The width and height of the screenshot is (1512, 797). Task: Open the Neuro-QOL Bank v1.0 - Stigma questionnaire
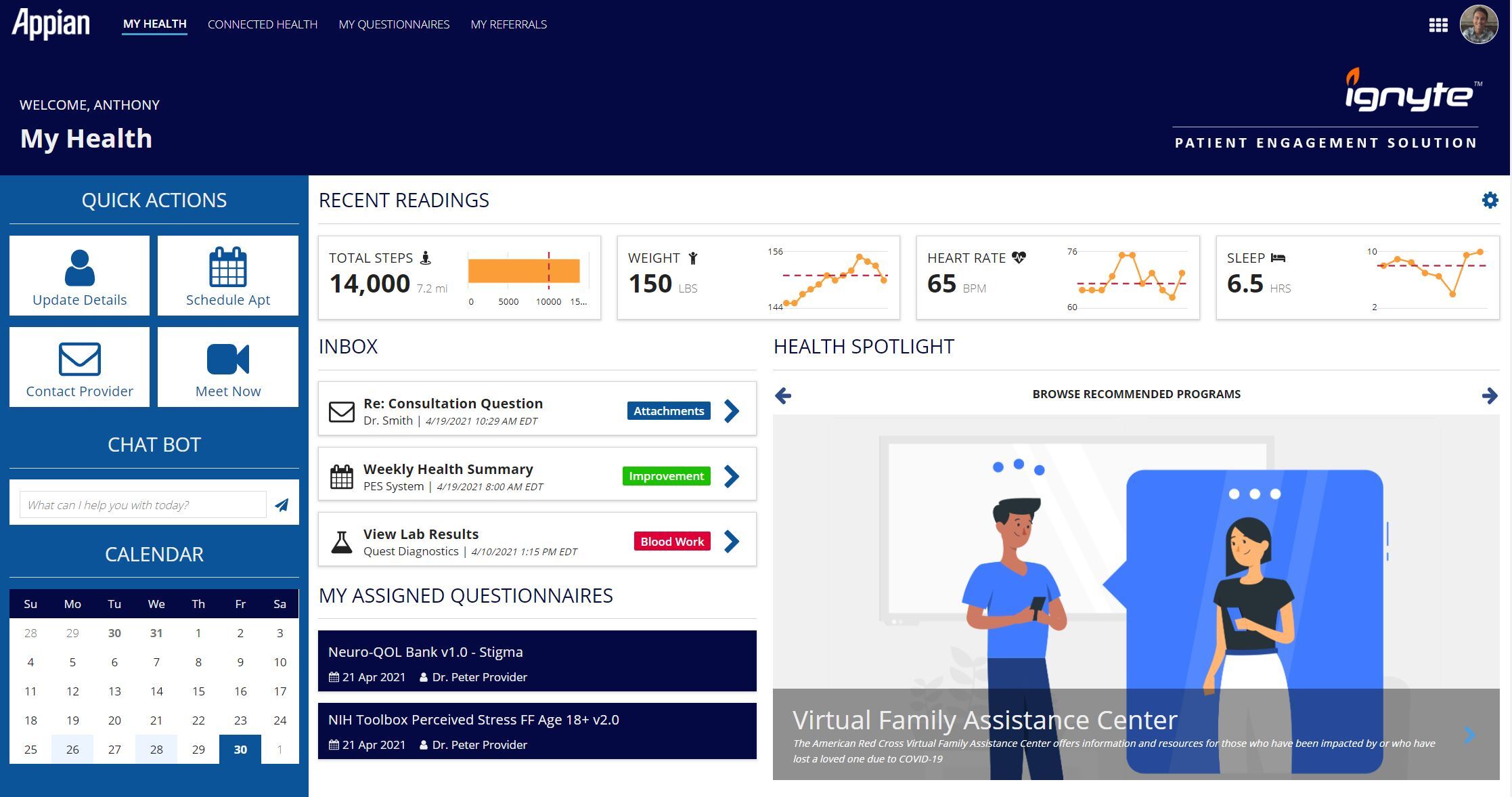[537, 660]
